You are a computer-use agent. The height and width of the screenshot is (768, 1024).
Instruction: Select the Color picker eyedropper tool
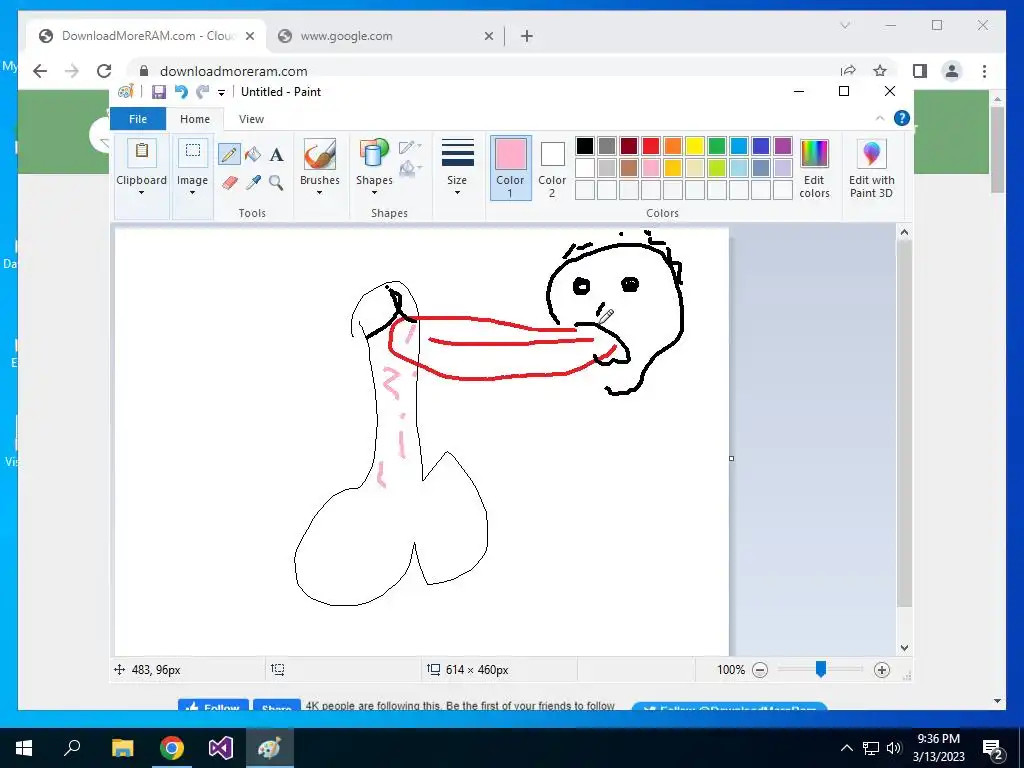pos(253,182)
